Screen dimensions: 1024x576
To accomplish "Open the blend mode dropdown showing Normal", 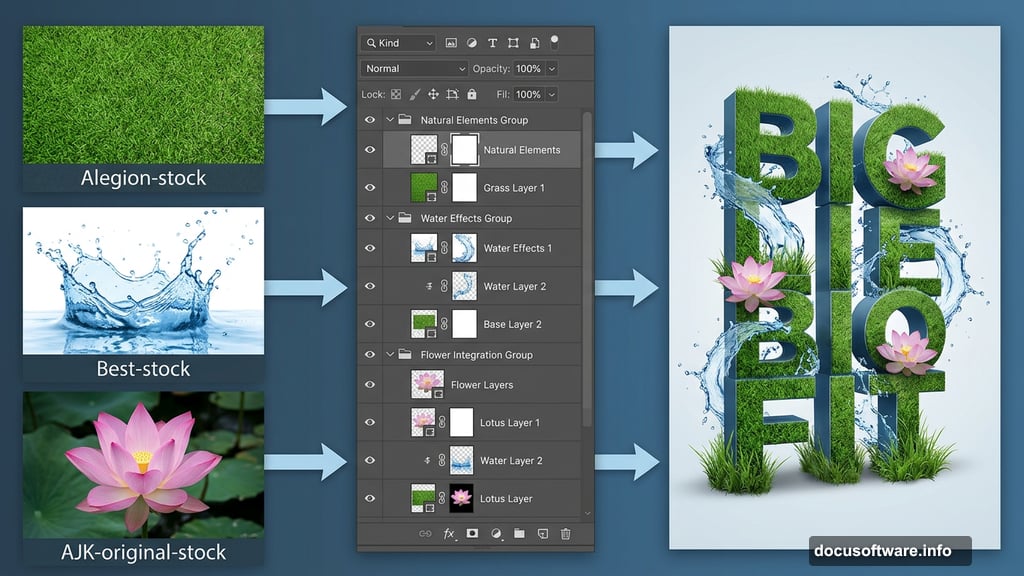I will pyautogui.click(x=413, y=68).
